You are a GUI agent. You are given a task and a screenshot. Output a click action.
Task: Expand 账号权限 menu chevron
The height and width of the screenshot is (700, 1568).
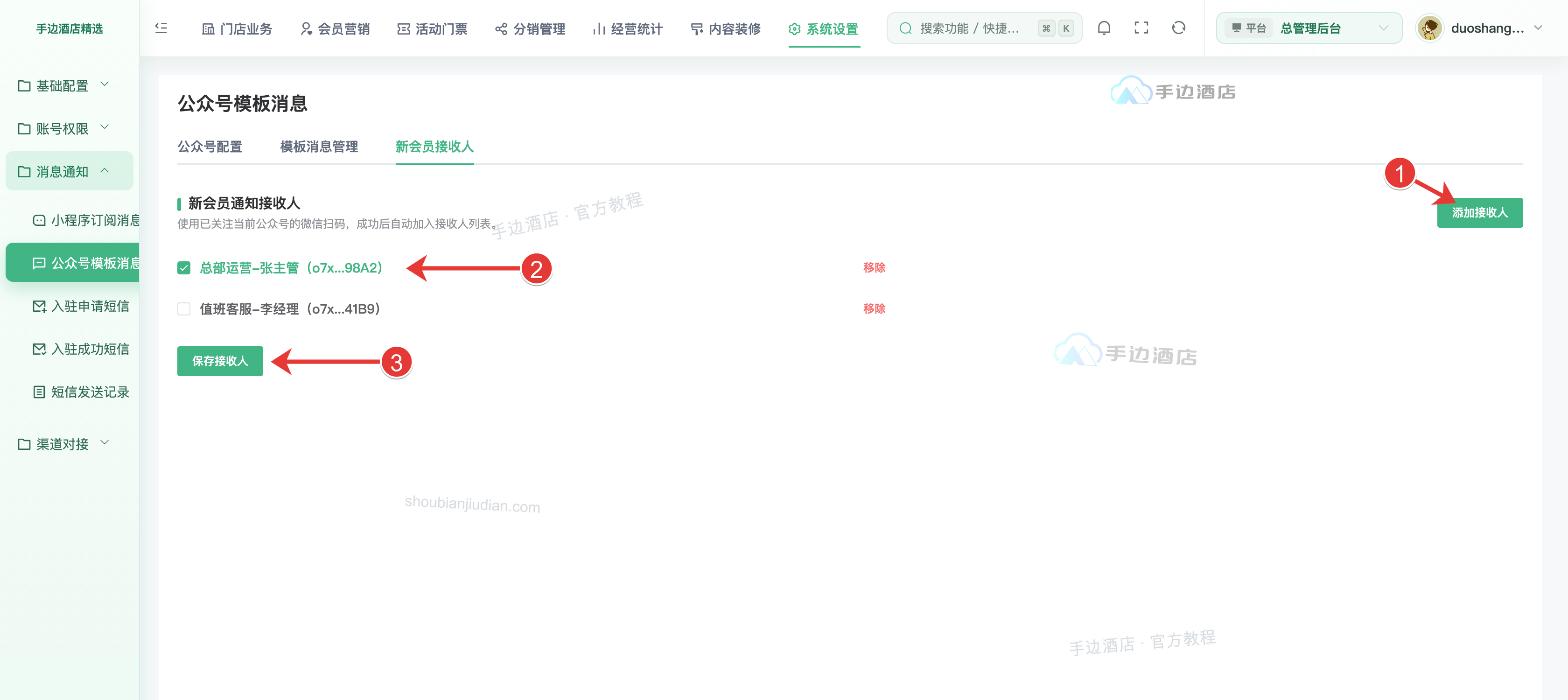[105, 126]
